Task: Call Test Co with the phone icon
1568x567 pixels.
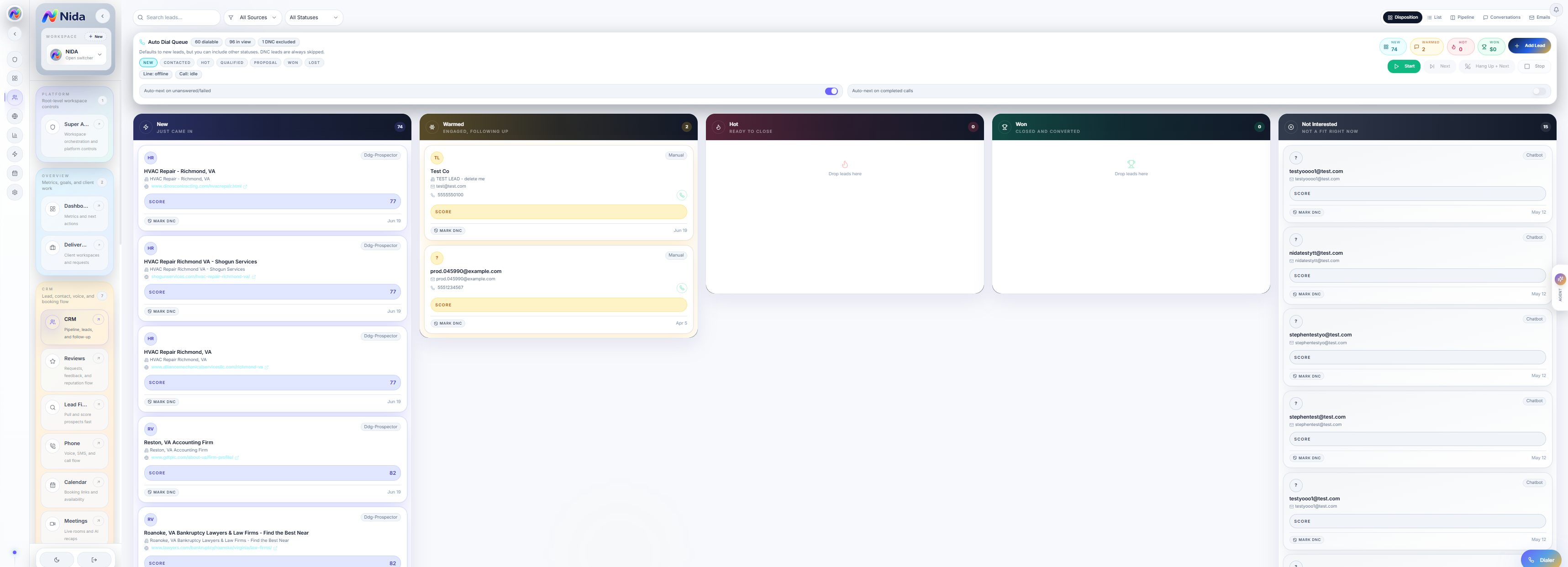Action: click(682, 195)
